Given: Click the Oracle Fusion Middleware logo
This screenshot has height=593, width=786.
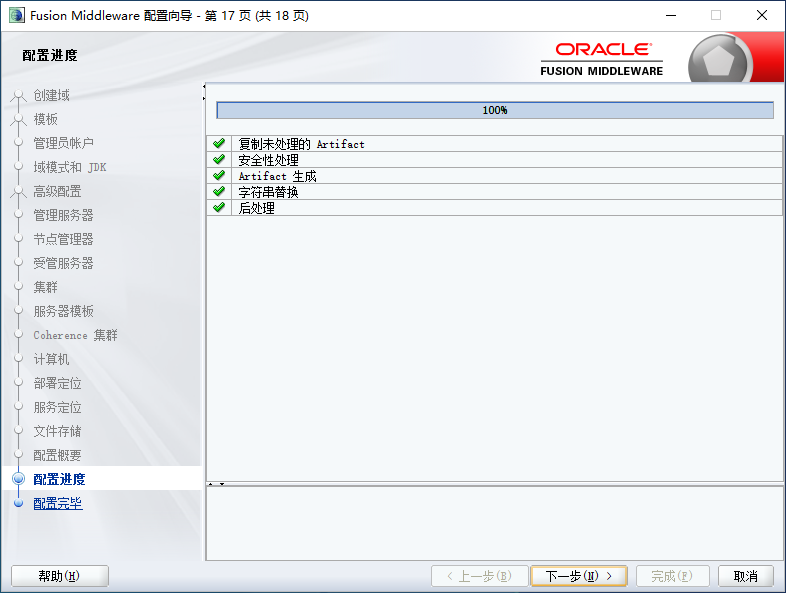Looking at the screenshot, I should (602, 59).
